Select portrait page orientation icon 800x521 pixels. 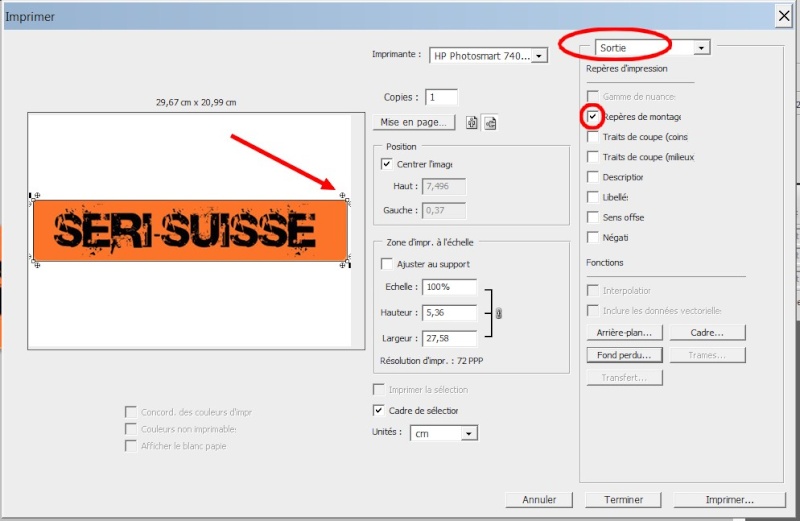(x=472, y=123)
